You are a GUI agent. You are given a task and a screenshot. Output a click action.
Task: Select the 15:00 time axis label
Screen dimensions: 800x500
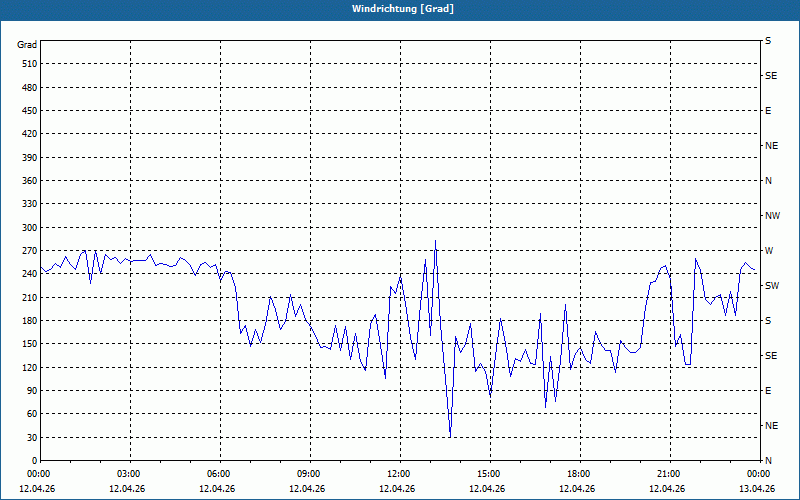(489, 474)
